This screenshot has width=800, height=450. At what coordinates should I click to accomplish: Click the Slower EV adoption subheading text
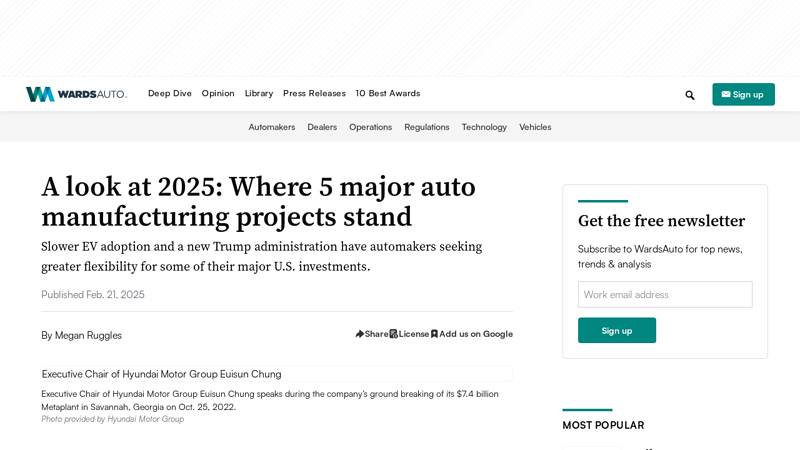tap(262, 257)
